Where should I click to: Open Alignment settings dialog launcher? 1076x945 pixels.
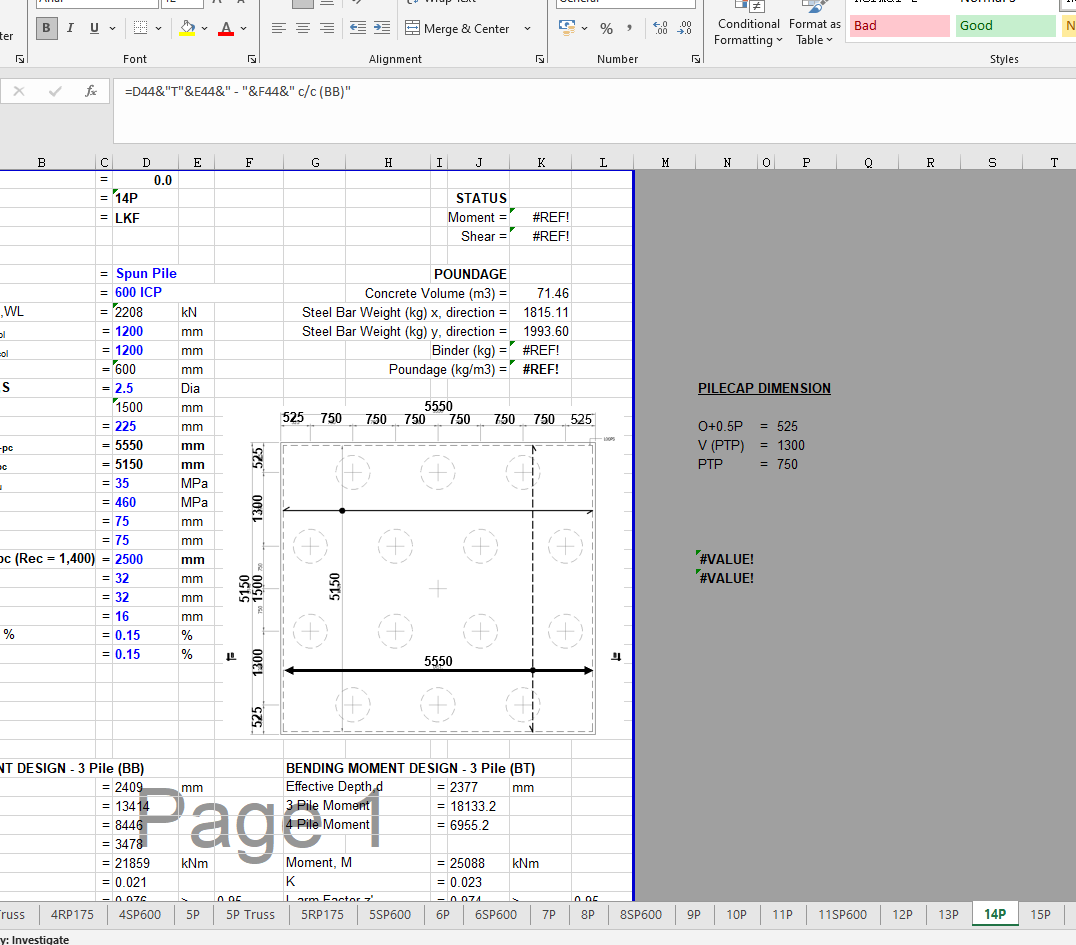pos(540,60)
